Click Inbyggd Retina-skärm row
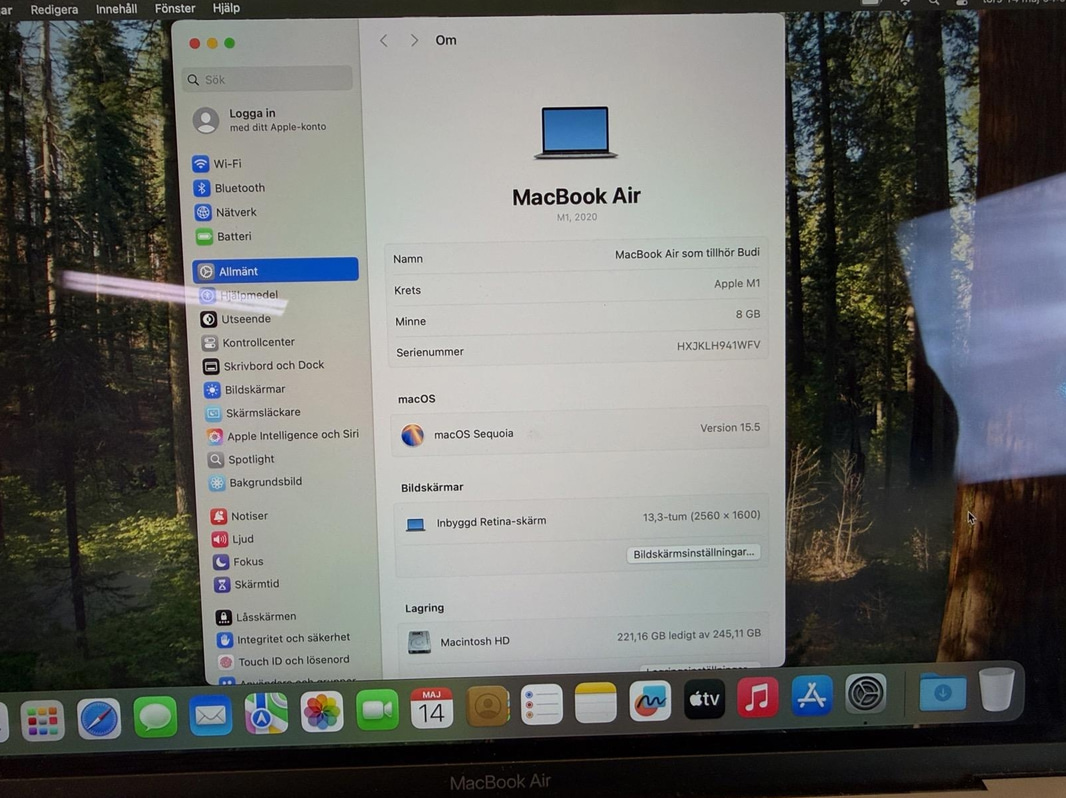 coord(582,520)
